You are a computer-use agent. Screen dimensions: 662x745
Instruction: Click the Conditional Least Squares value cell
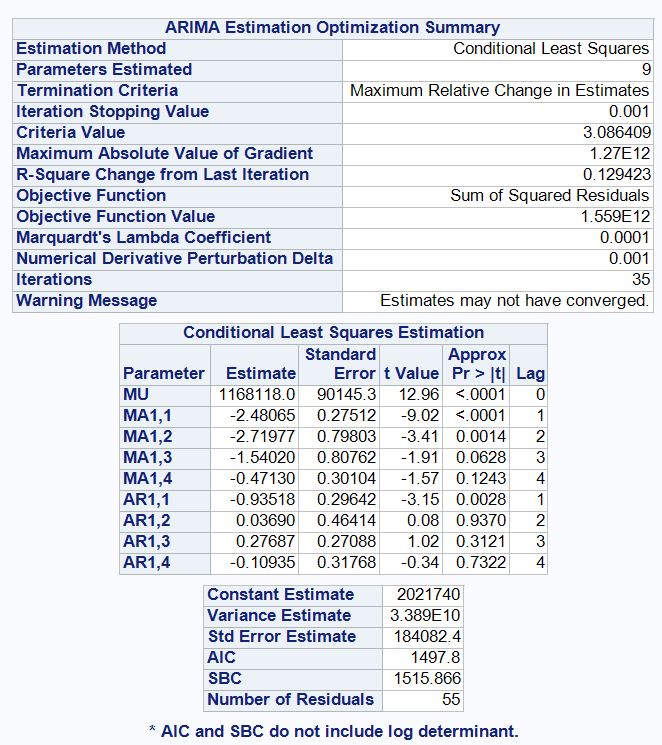tap(551, 49)
